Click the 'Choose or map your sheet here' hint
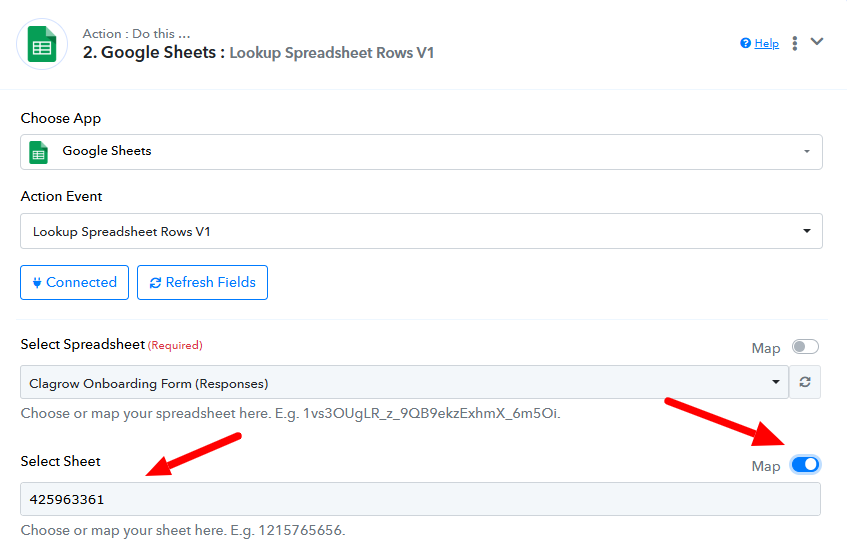Viewport: 847px width, 550px height. (183, 530)
